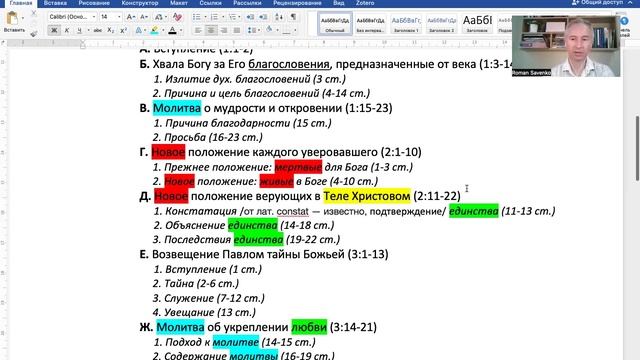Apply black font color A
This screenshot has height=360, width=640.
click(x=172, y=30)
